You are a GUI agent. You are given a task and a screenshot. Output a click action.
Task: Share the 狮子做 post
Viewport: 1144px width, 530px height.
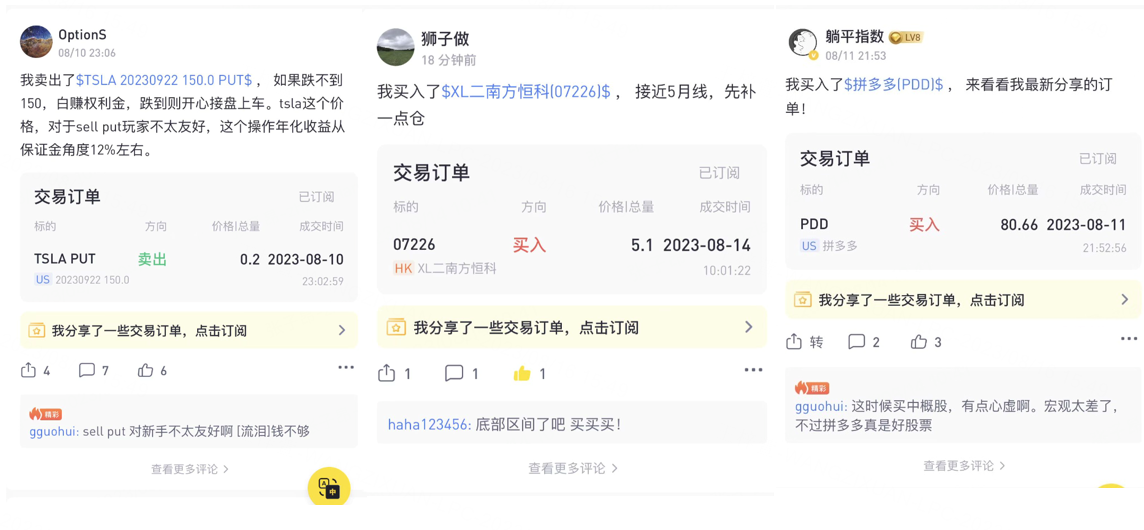click(386, 374)
